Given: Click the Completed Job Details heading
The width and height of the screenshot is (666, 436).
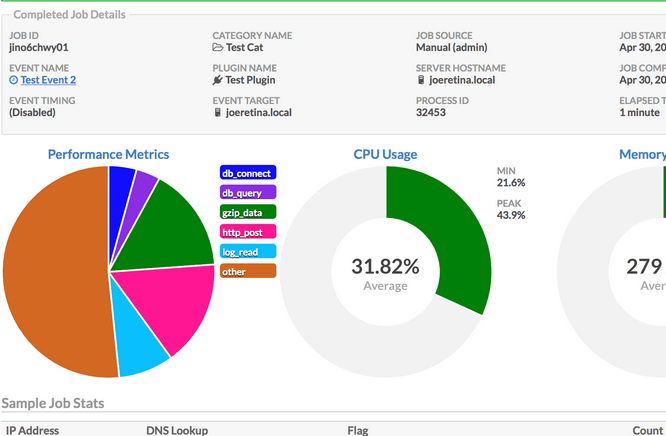Looking at the screenshot, I should [69, 14].
